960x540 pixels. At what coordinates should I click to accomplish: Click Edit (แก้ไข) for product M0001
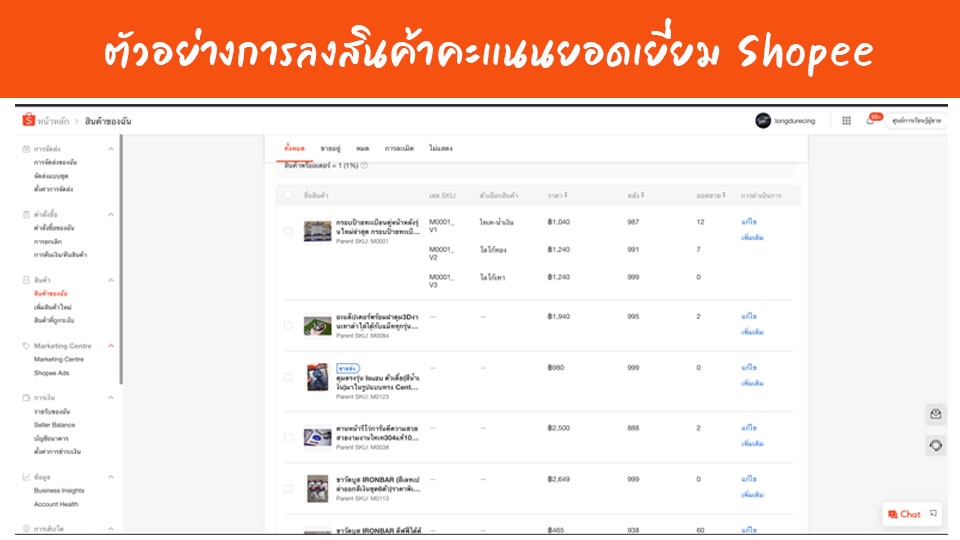click(x=749, y=222)
